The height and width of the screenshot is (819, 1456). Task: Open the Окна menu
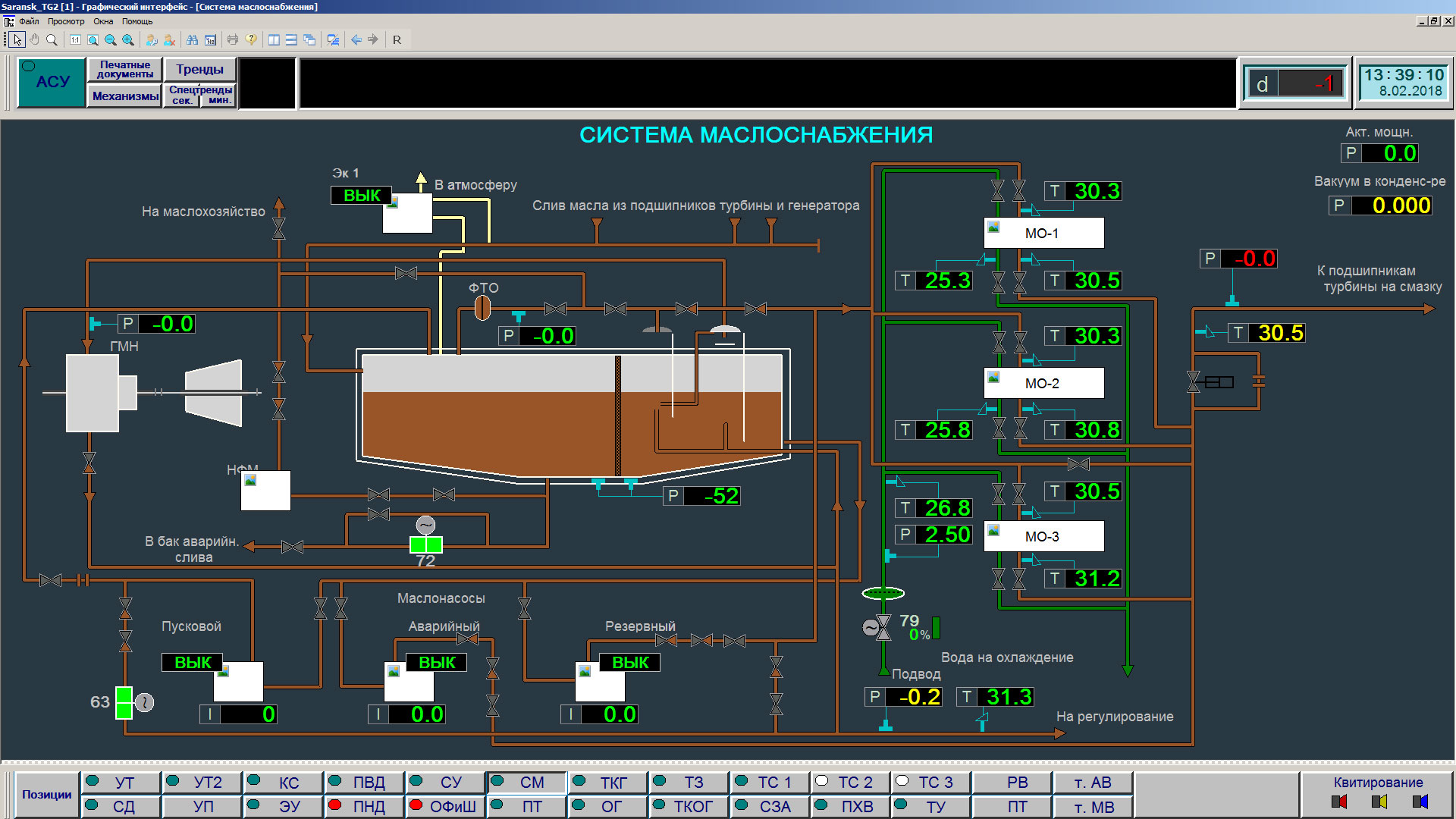coord(103,21)
